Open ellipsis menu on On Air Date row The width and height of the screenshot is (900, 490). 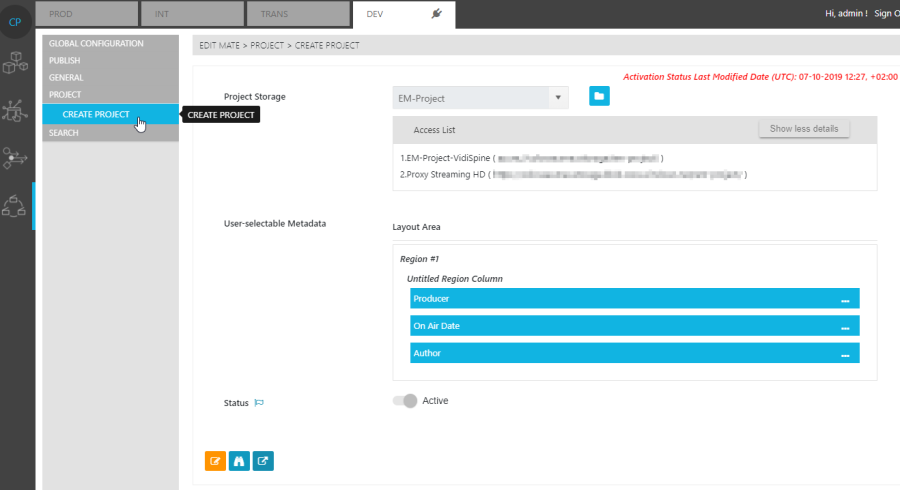tap(845, 326)
